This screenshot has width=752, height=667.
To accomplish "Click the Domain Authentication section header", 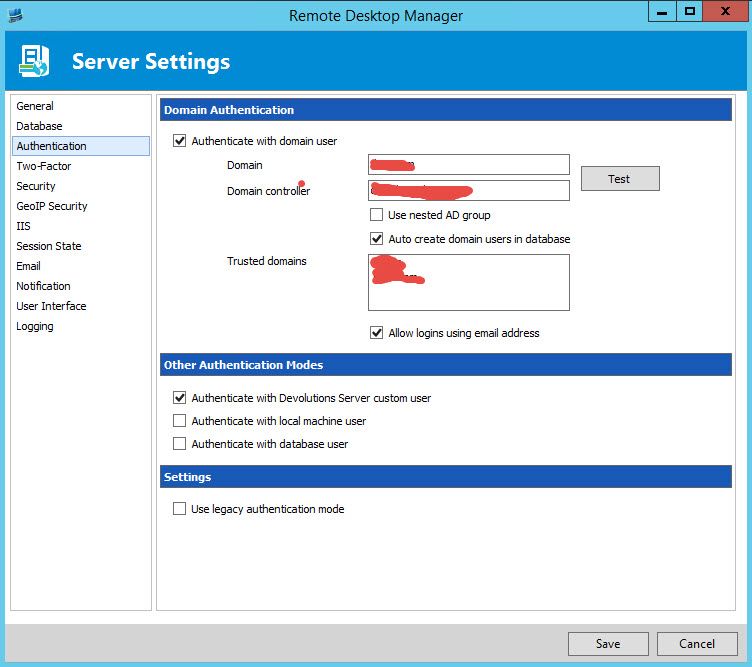I will [x=446, y=110].
